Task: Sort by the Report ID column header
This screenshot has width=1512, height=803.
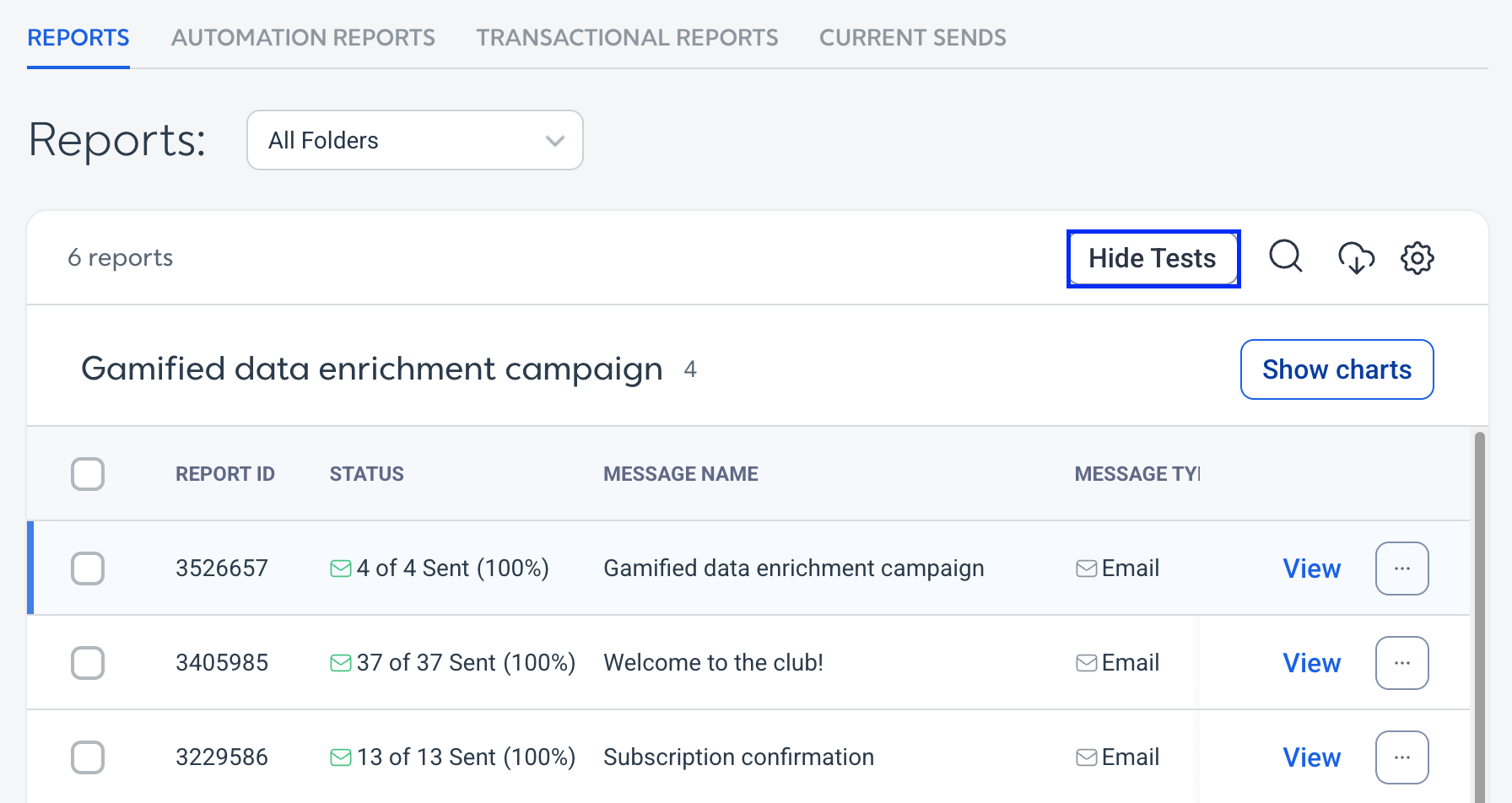Action: tap(225, 474)
